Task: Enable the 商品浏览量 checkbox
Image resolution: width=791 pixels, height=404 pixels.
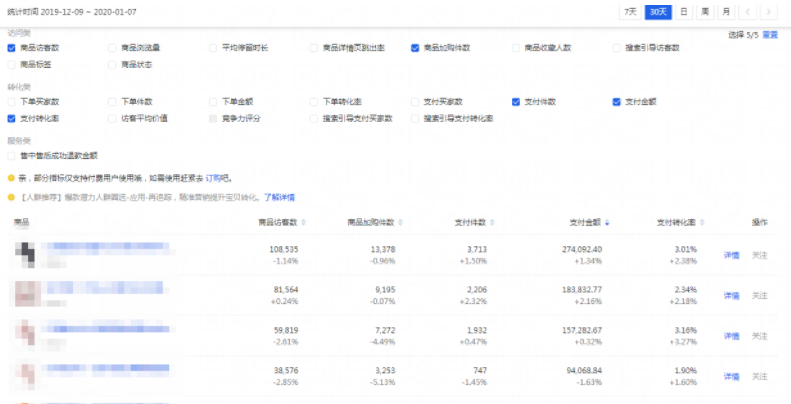Action: pos(112,47)
